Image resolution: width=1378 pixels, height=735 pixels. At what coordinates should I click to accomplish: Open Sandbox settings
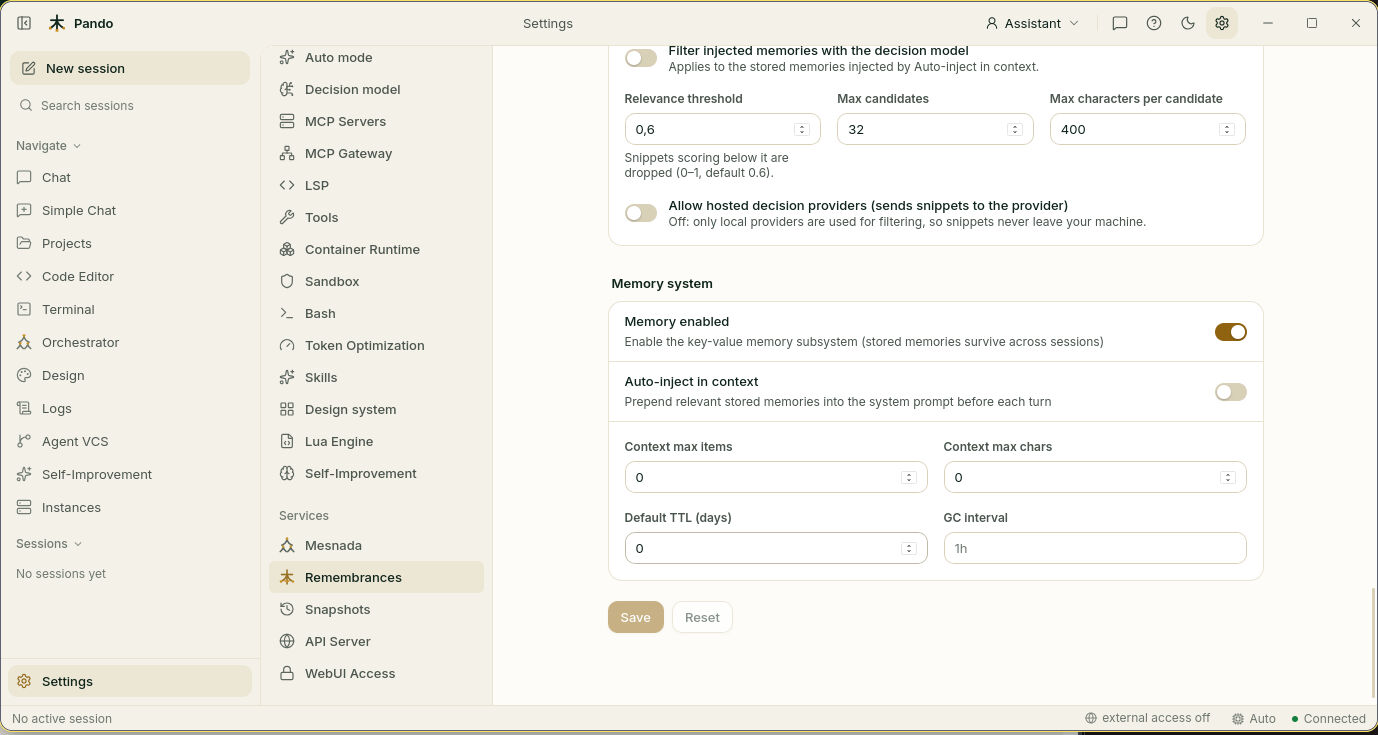click(x=376, y=281)
